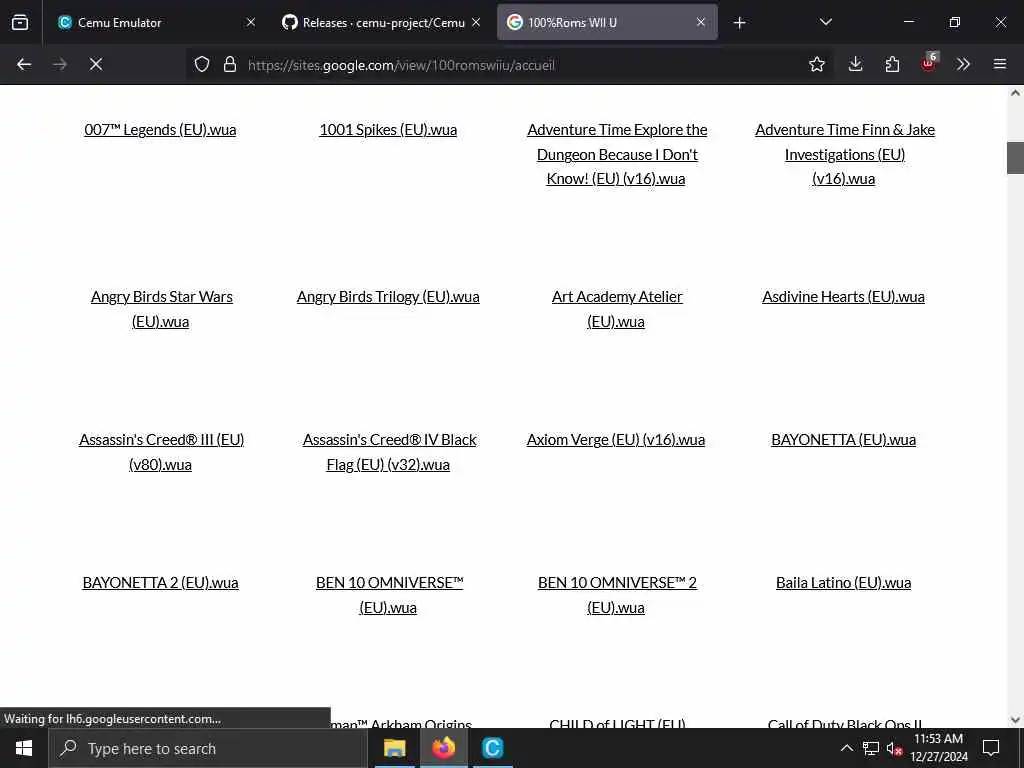
Task: Open tracking protection shield icon
Action: tap(202, 64)
